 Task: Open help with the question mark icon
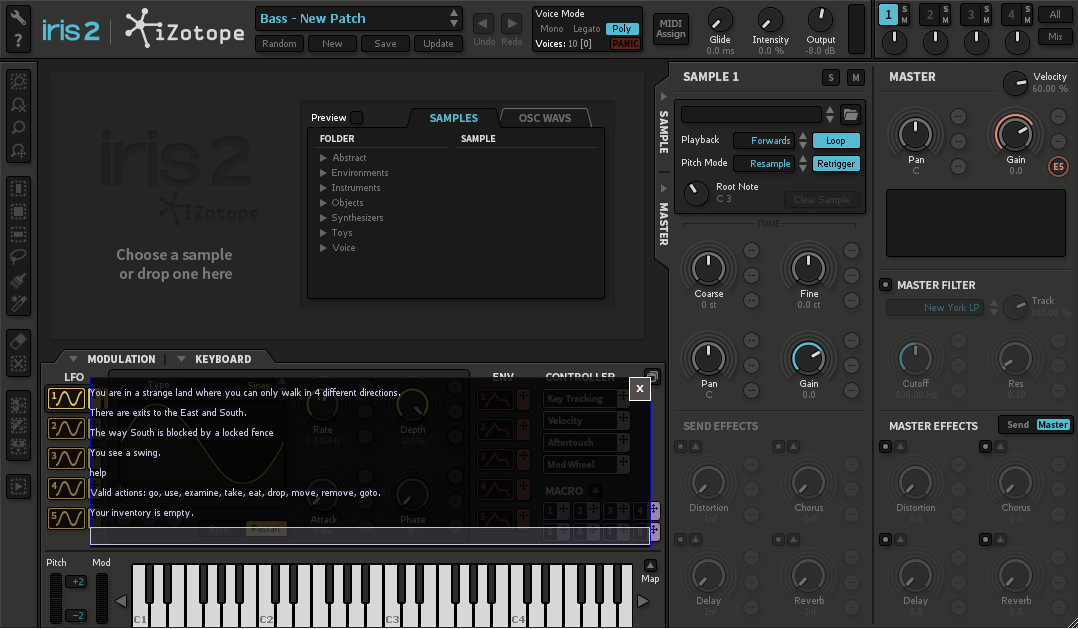(18, 41)
